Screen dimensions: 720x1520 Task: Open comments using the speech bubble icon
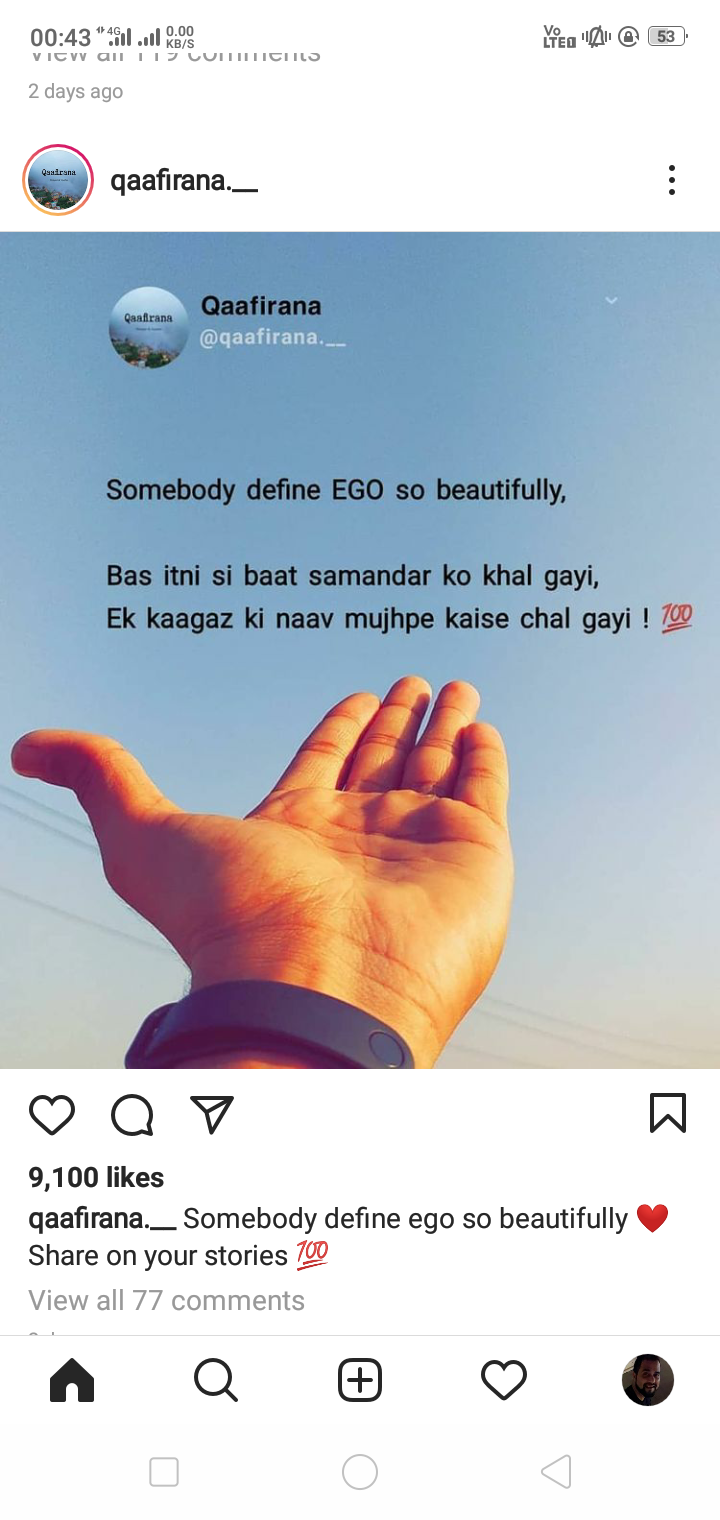132,1114
